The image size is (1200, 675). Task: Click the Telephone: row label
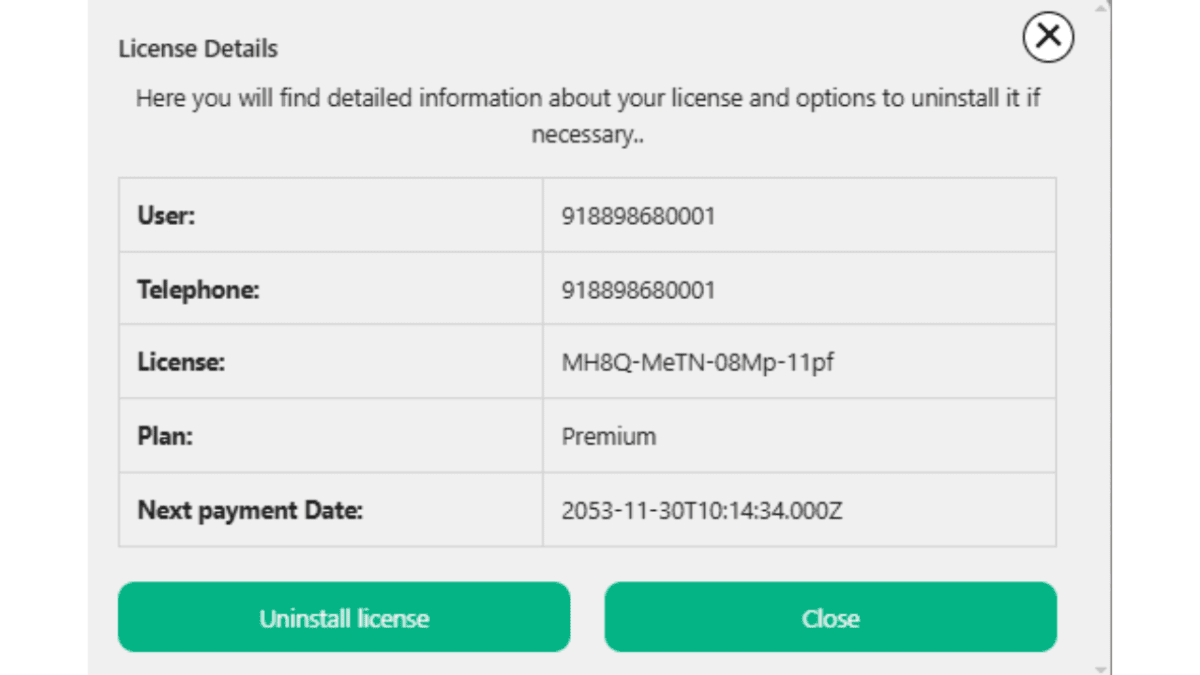pyautogui.click(x=198, y=290)
